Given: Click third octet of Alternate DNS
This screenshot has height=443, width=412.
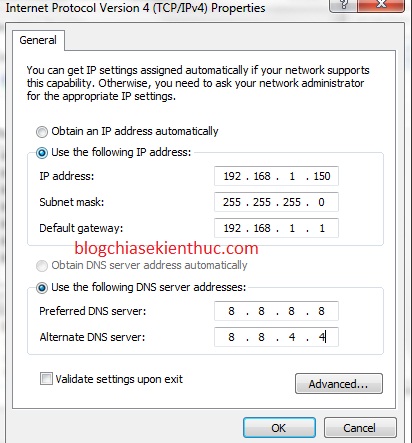Looking at the screenshot, I should pyautogui.click(x=292, y=337).
